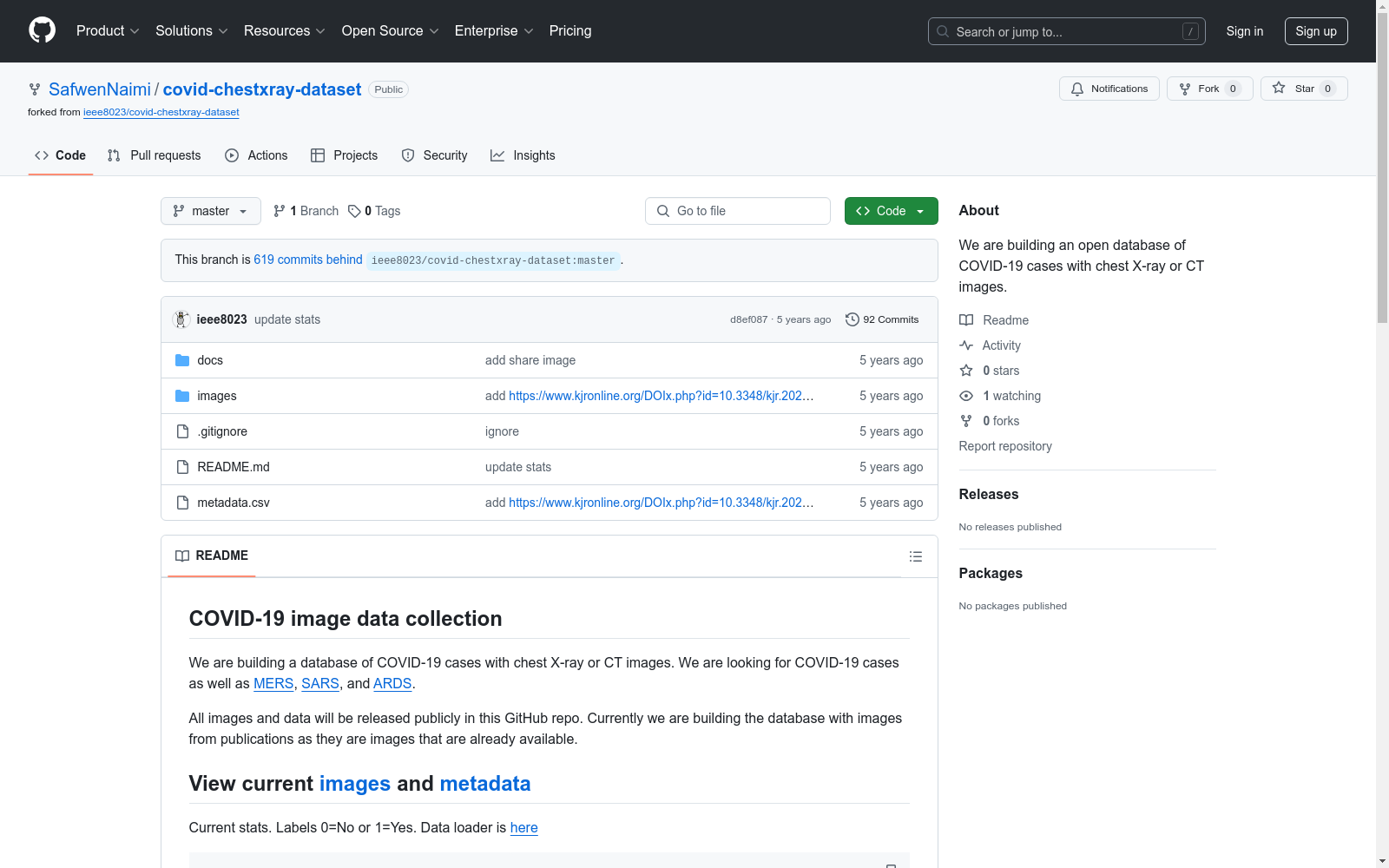The image size is (1389, 868).
Task: Switch to the Insights tab
Action: pos(523,155)
